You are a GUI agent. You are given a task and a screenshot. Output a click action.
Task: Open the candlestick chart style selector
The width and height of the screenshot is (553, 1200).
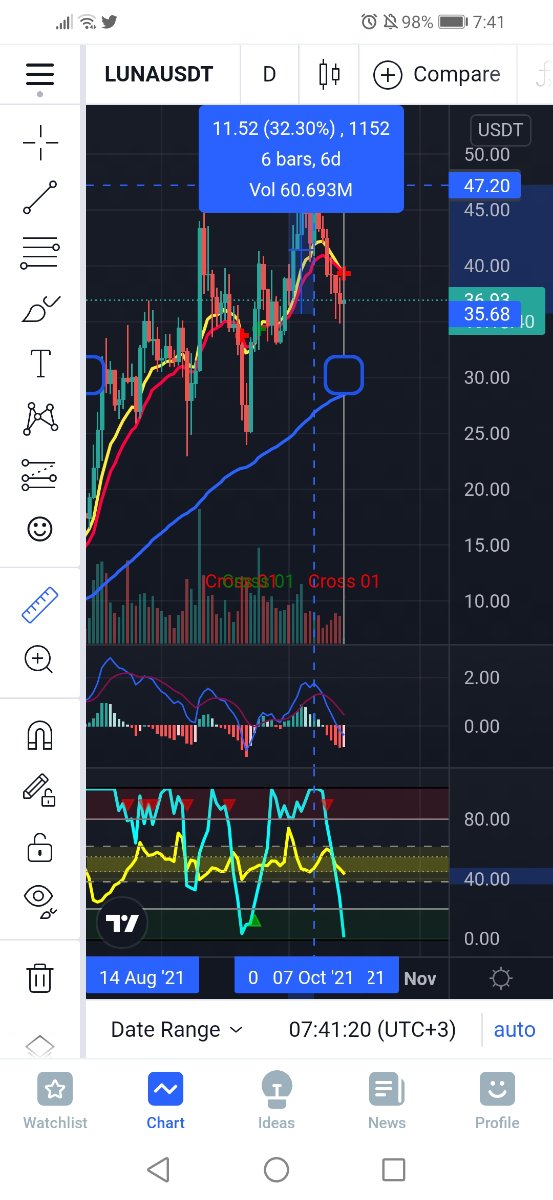pos(329,75)
